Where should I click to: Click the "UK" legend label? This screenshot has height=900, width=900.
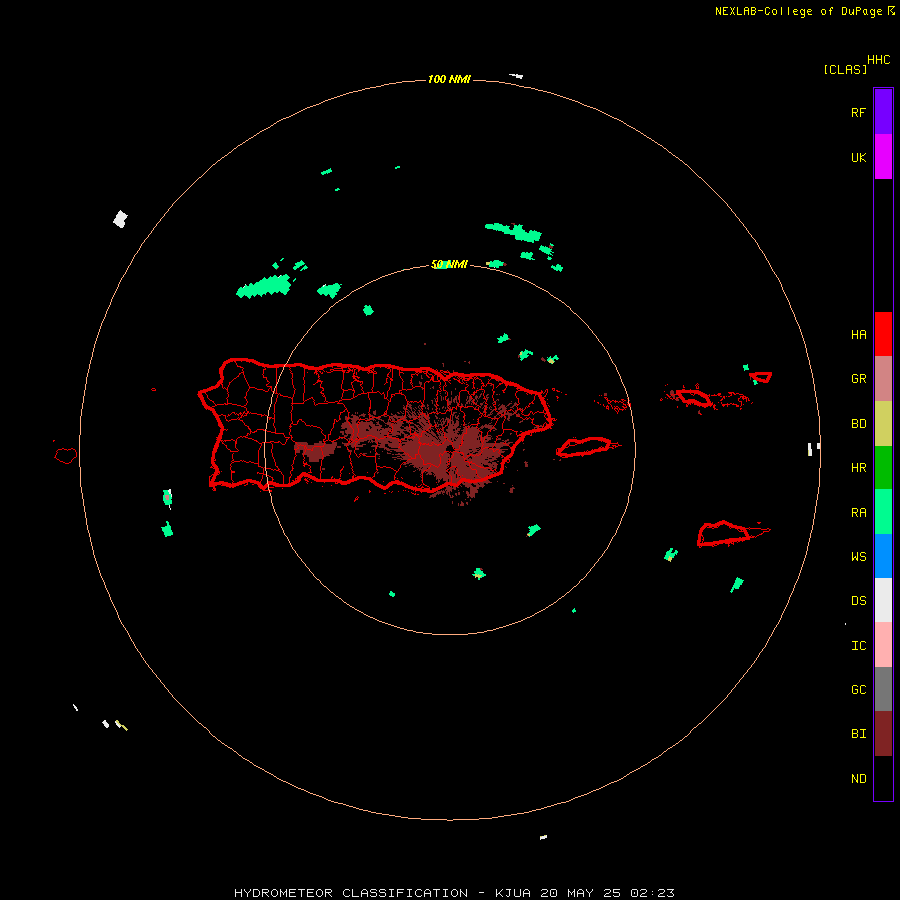click(858, 157)
